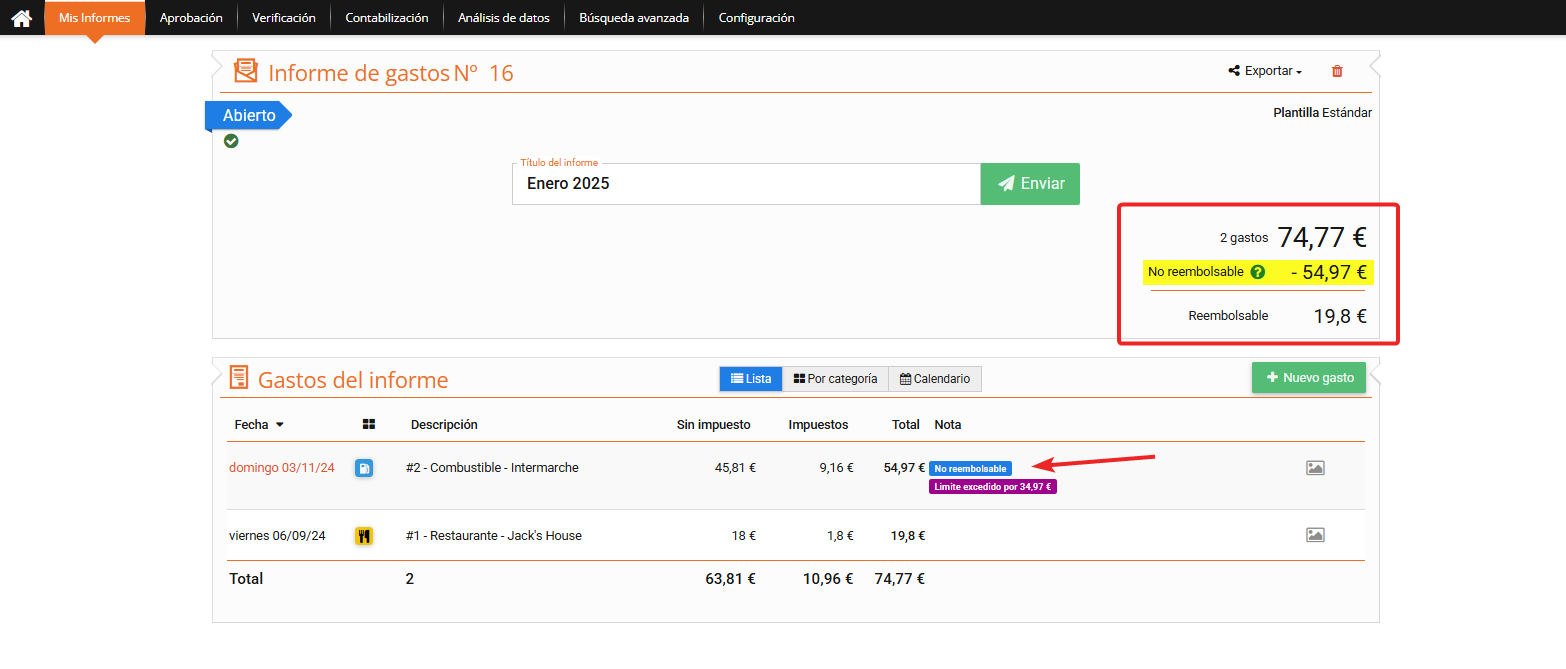
Task: Open expense #1 - Restaurante - Jack's House
Action: tap(494, 536)
